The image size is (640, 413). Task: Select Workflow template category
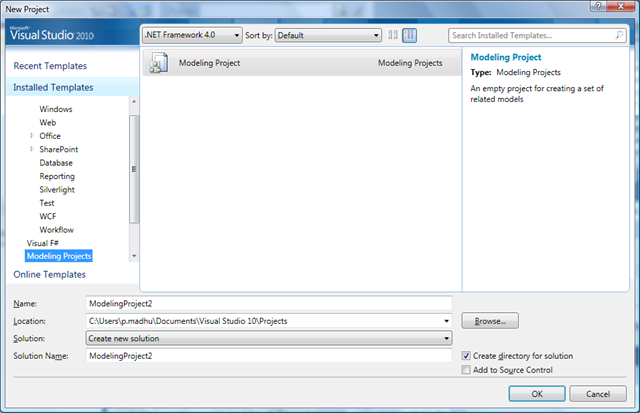[56, 230]
